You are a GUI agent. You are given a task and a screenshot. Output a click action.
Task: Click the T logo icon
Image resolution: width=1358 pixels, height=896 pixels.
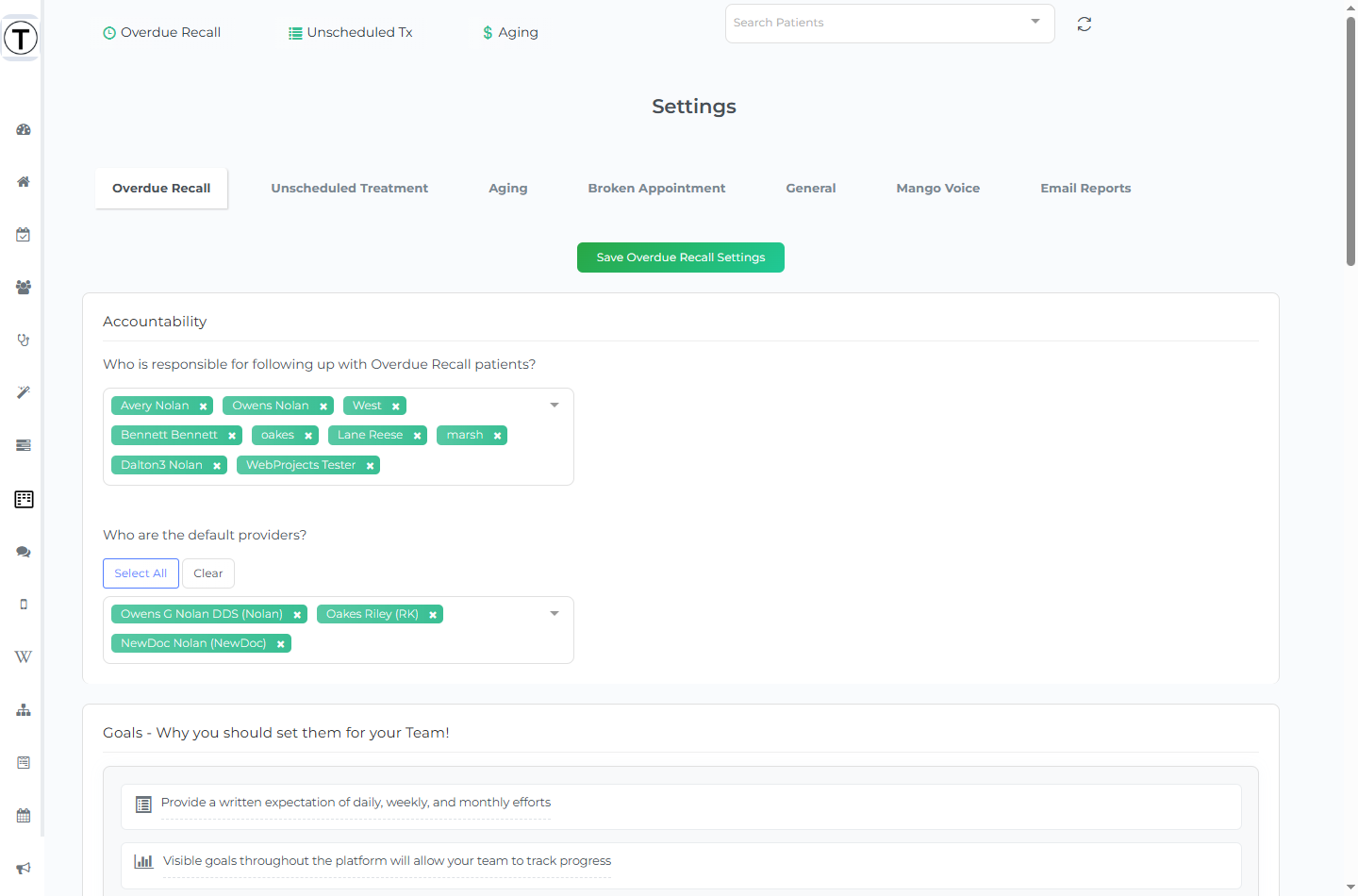(21, 38)
